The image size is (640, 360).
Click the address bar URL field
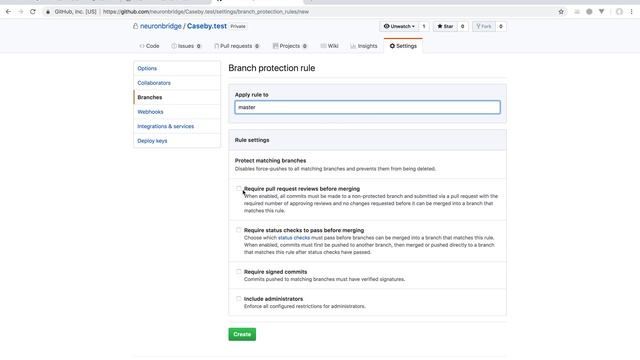click(206, 12)
